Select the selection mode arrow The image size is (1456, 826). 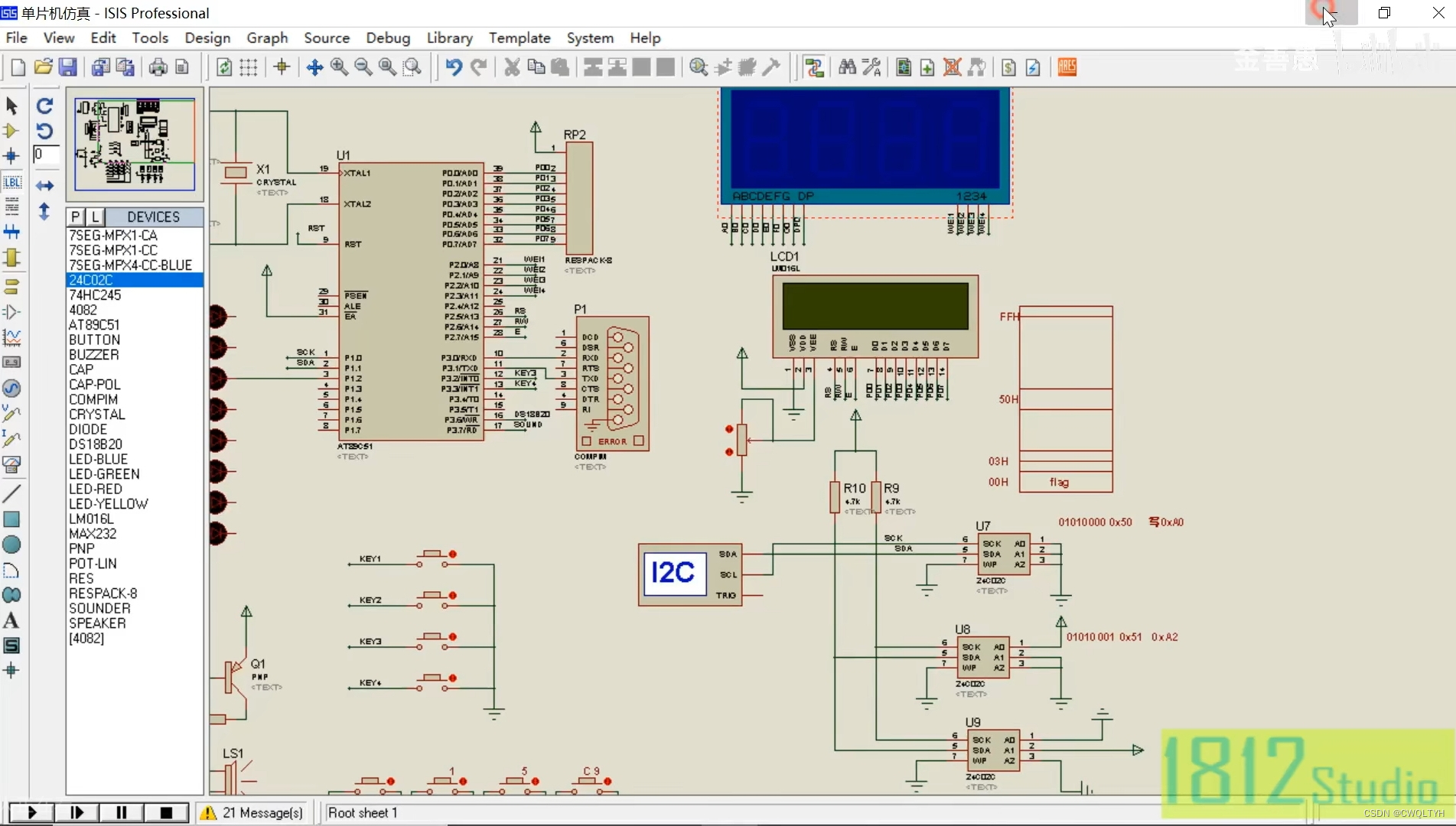click(x=11, y=106)
